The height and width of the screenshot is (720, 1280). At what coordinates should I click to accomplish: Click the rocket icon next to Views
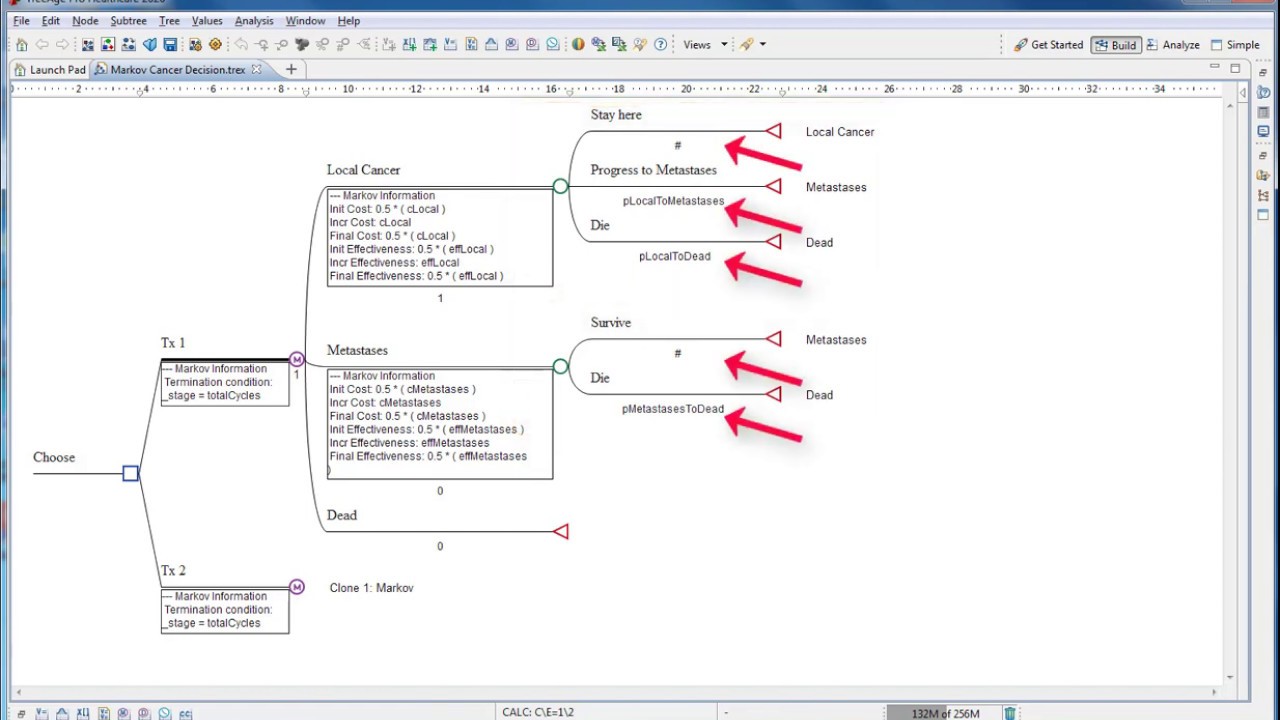click(x=746, y=45)
